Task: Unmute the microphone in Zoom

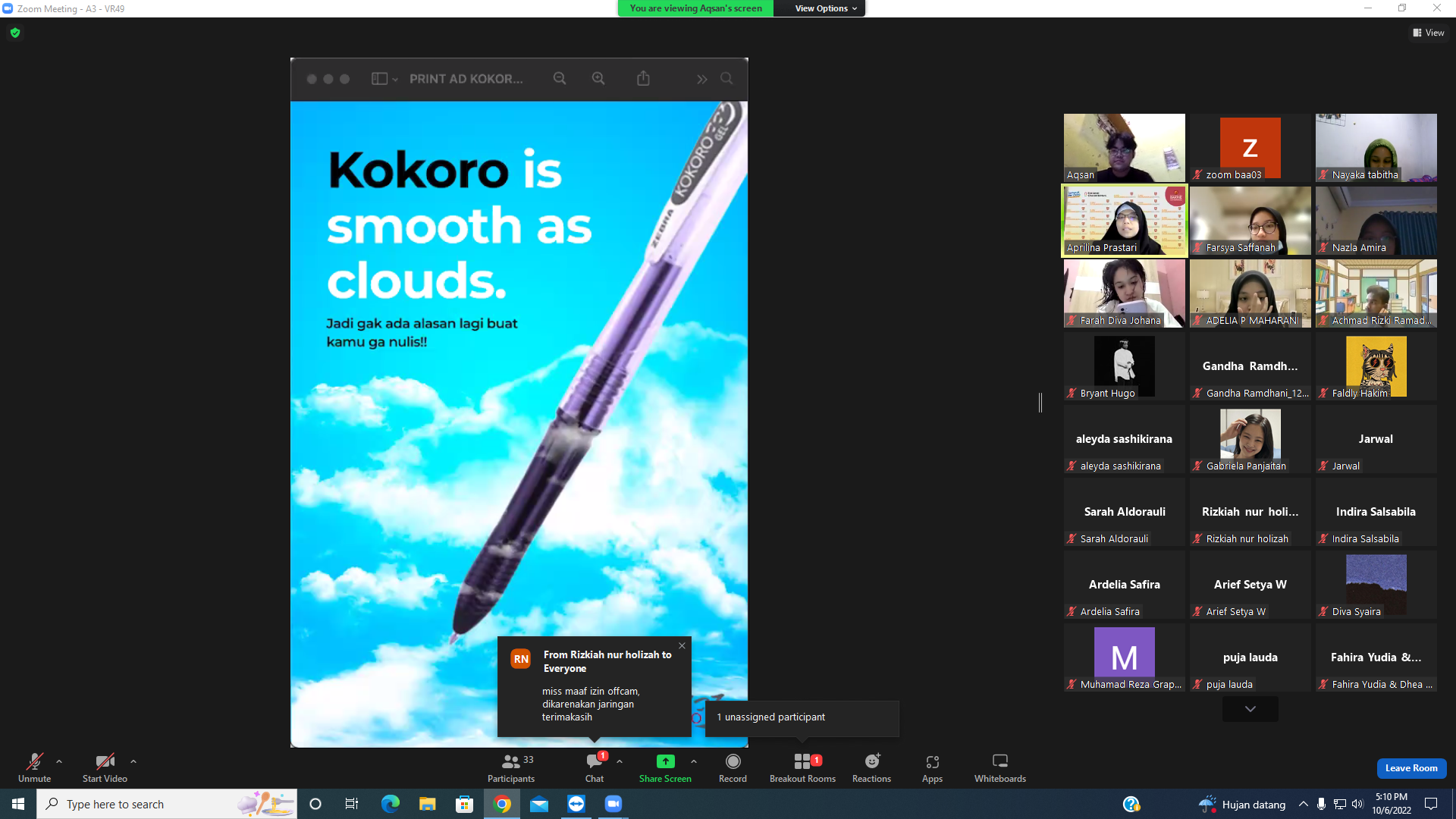Action: (34, 767)
